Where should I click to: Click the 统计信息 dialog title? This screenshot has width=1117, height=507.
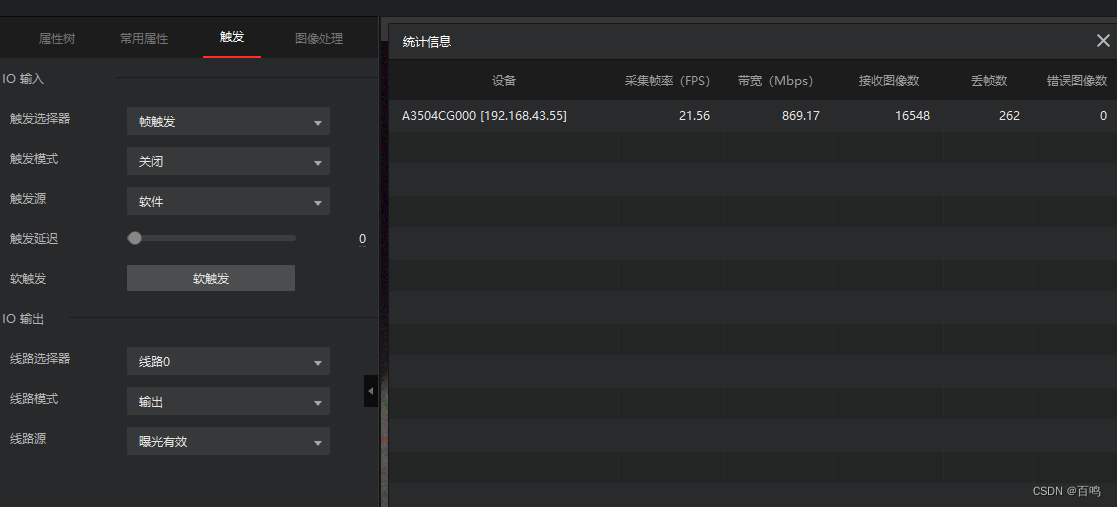427,41
